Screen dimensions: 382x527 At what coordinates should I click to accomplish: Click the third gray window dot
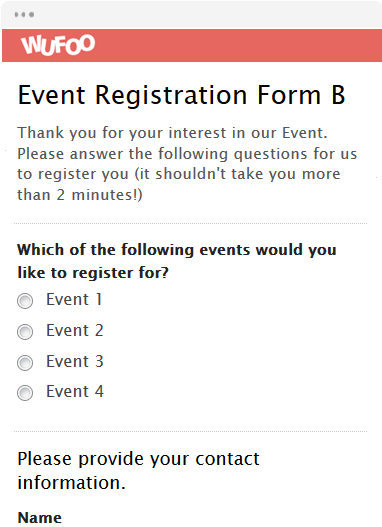click(32, 14)
